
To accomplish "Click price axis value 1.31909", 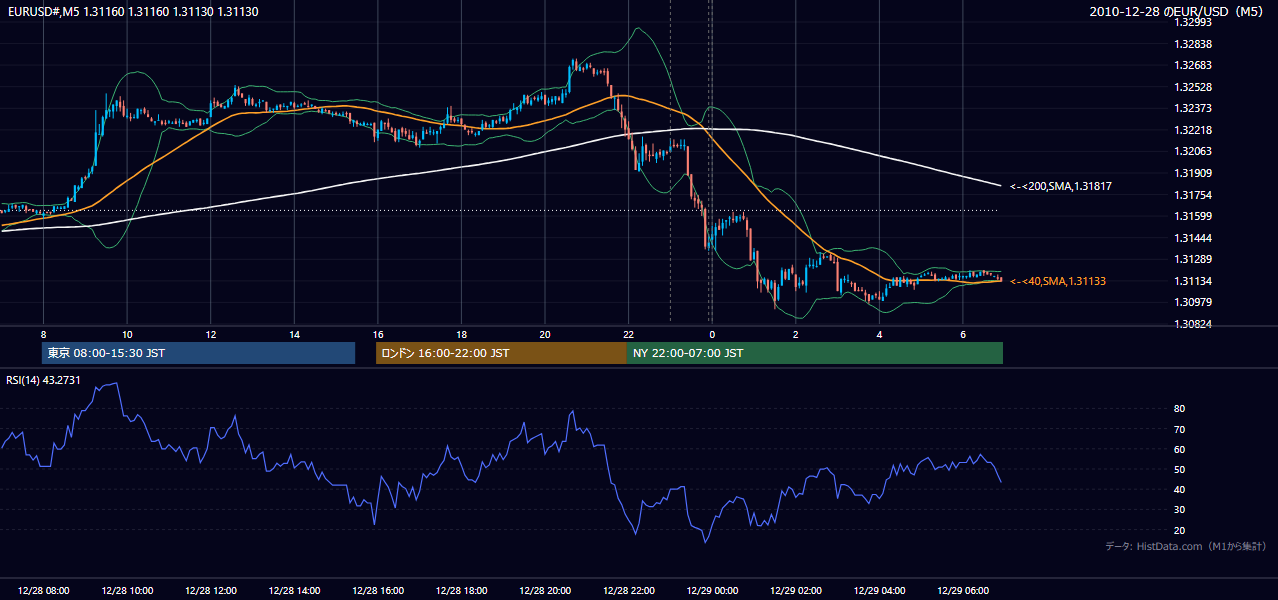I will pos(1193,173).
